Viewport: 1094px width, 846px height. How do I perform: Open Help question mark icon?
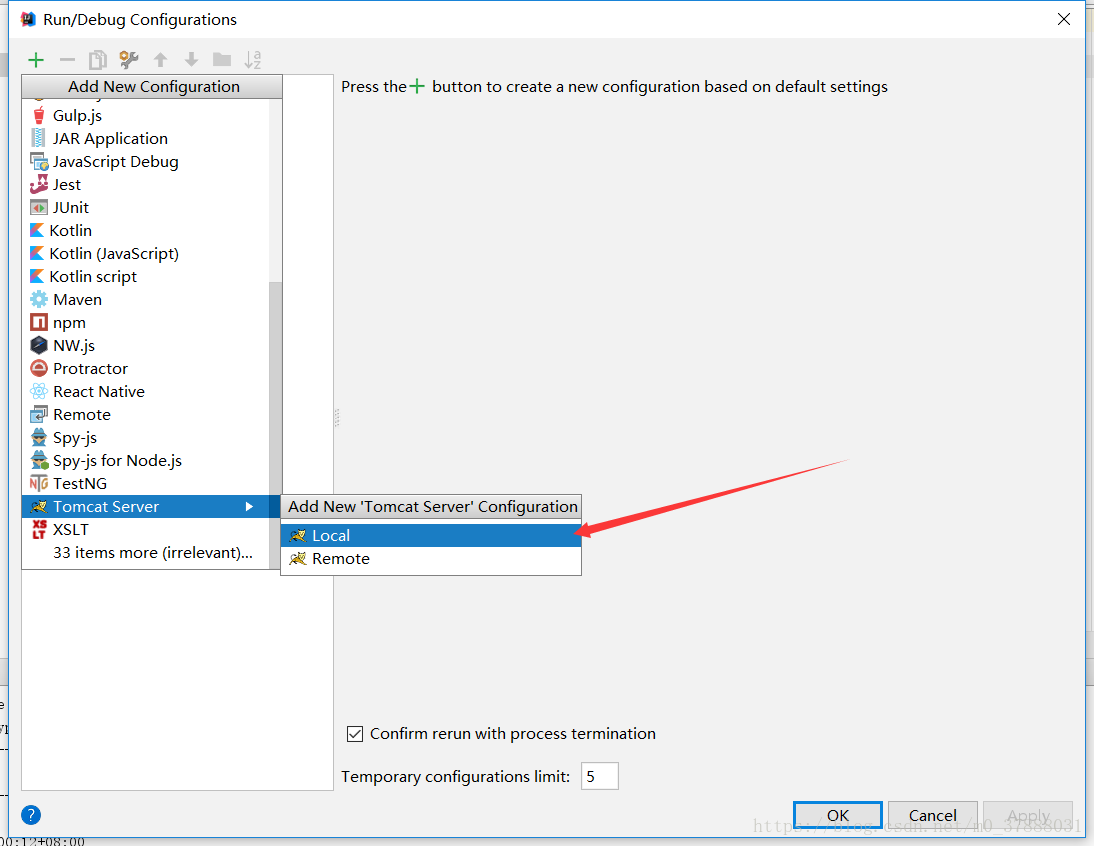point(31,815)
